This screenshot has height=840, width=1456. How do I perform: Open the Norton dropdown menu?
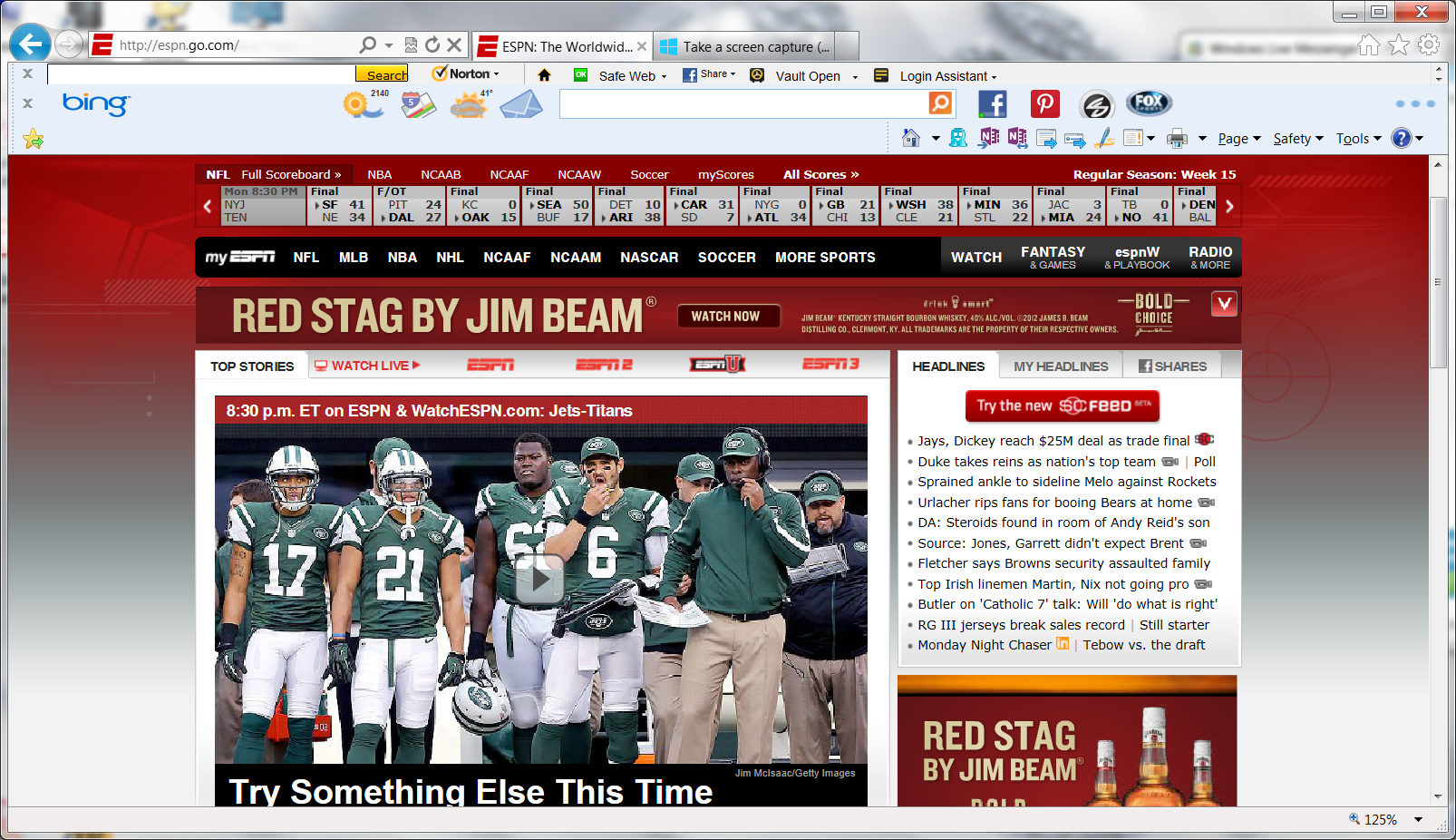(x=466, y=74)
